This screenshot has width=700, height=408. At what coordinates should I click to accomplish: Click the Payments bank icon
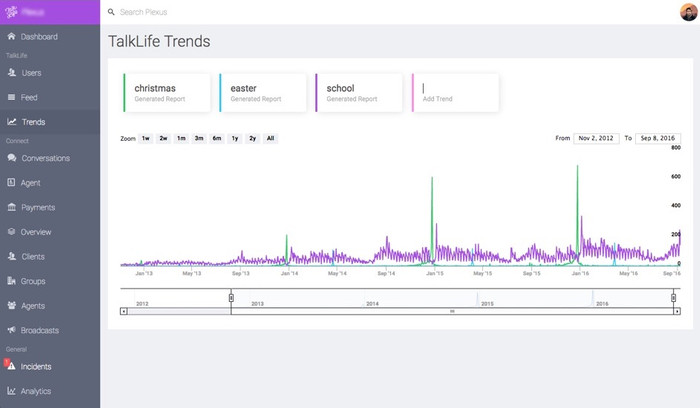pyautogui.click(x=11, y=207)
